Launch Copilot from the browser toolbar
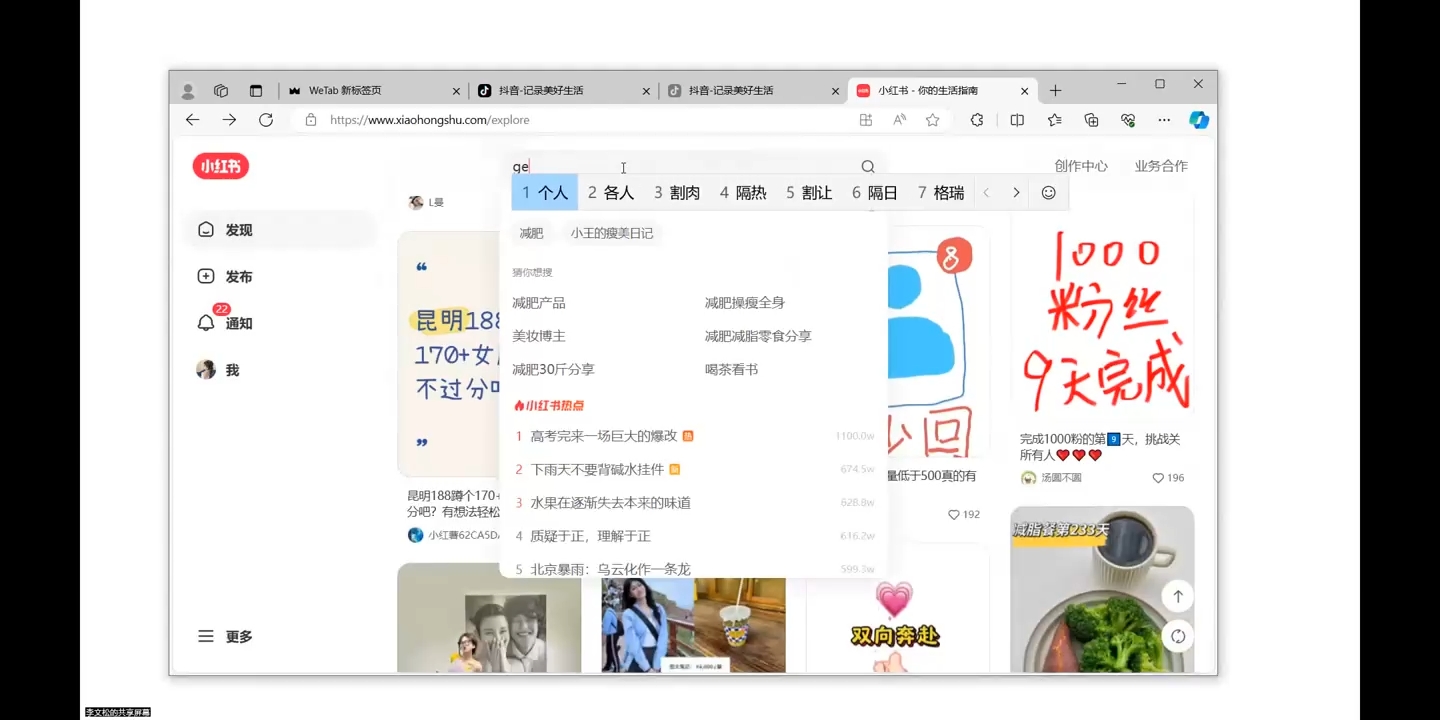This screenshot has height=720, width=1440. coord(1199,119)
